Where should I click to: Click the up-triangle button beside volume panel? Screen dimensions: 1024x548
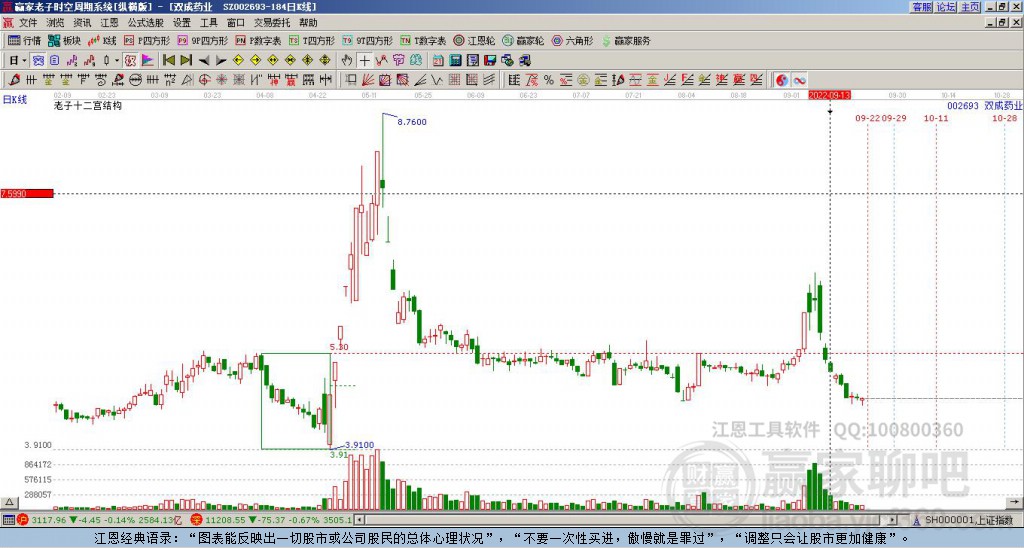click(x=8, y=502)
